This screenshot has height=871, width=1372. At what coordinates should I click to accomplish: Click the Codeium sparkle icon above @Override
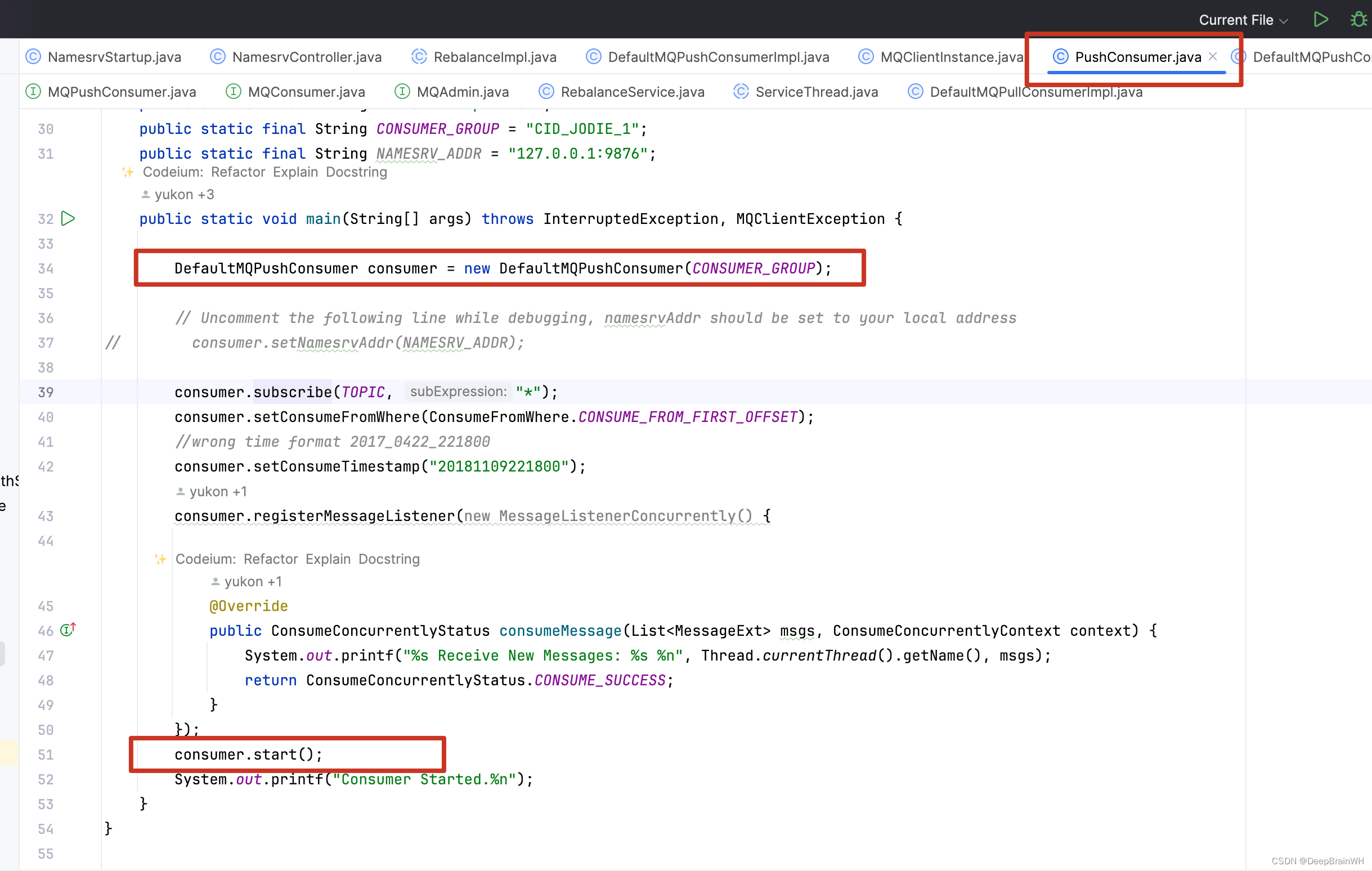tap(161, 559)
